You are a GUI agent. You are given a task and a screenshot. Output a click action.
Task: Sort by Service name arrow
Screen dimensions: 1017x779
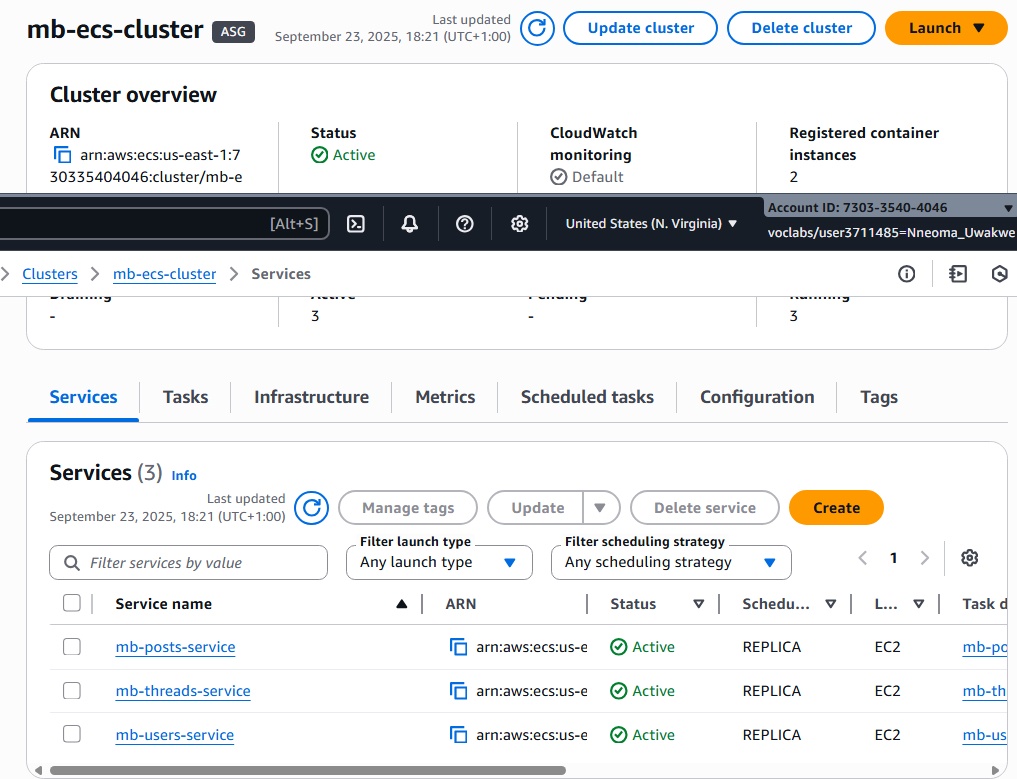tap(401, 604)
